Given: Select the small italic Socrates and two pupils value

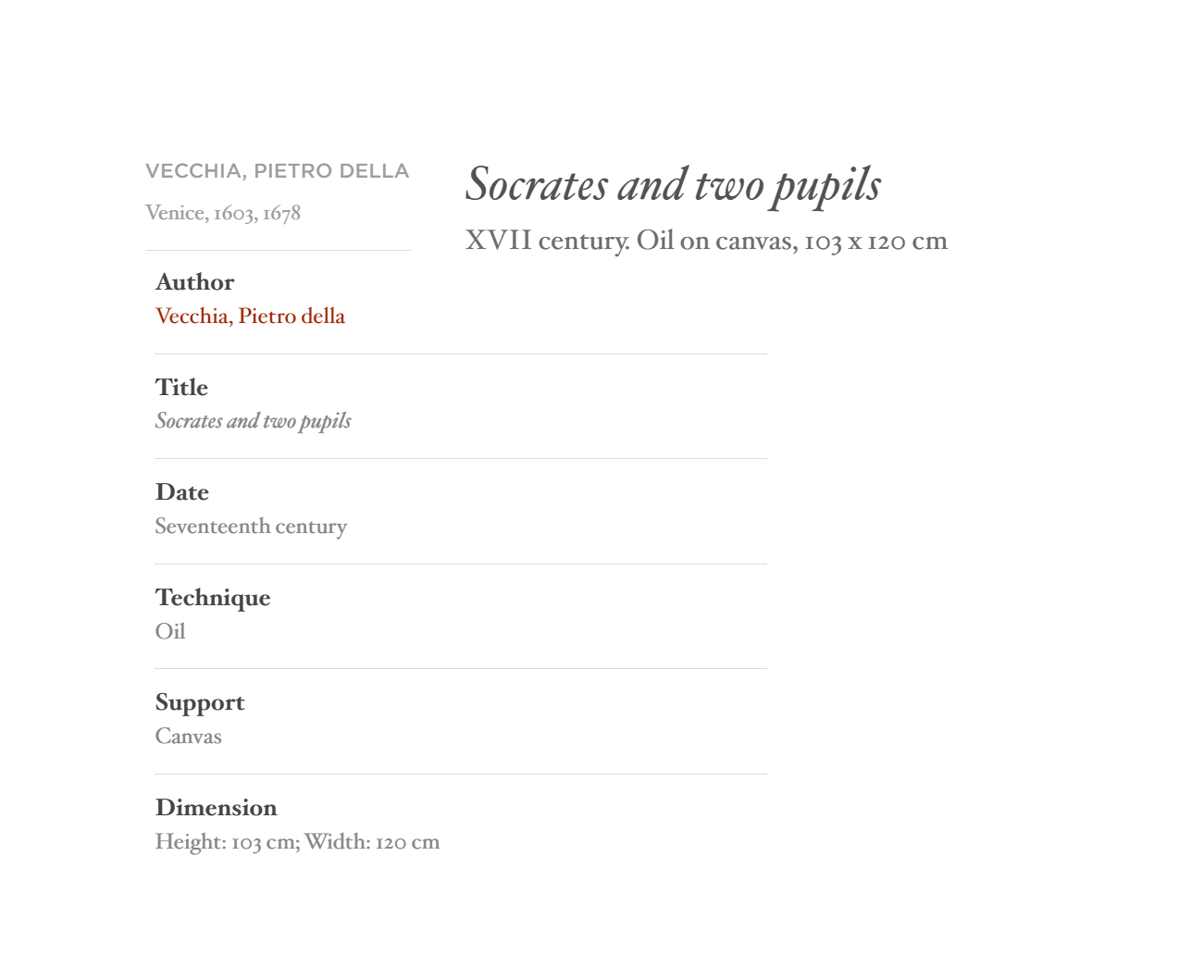Looking at the screenshot, I should tap(253, 421).
